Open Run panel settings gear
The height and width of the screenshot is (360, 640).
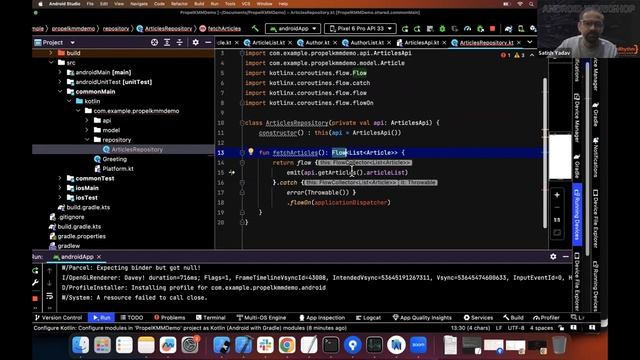tap(553, 257)
